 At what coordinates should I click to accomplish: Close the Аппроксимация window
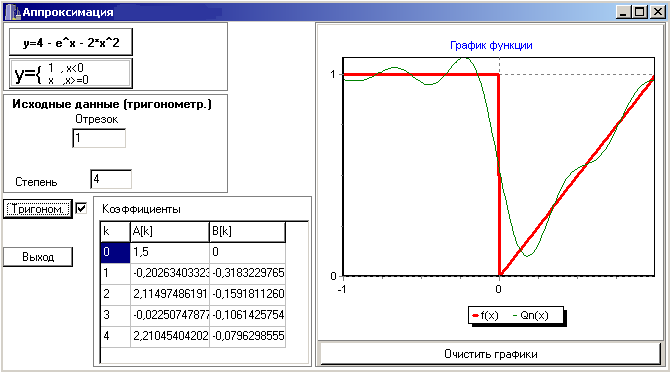[x=658, y=12]
